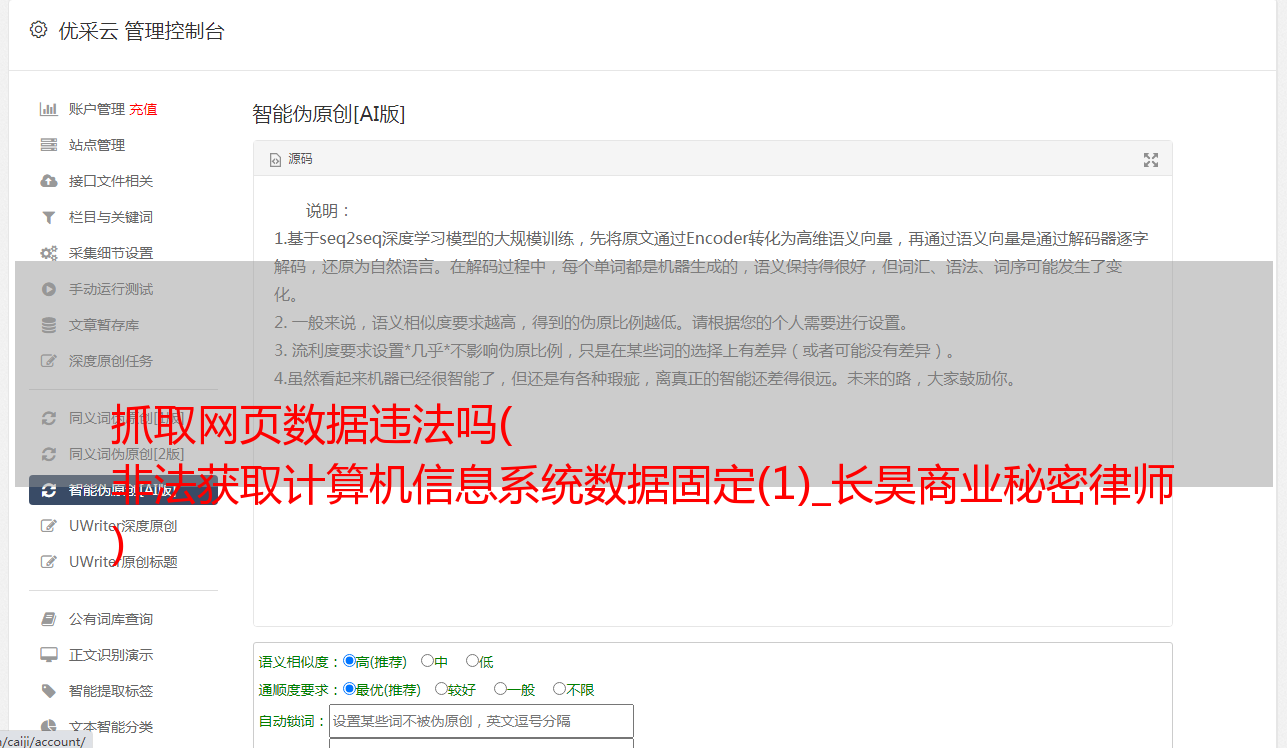Click the 自动锁词 input field
Image resolution: width=1287 pixels, height=748 pixels.
(x=481, y=721)
